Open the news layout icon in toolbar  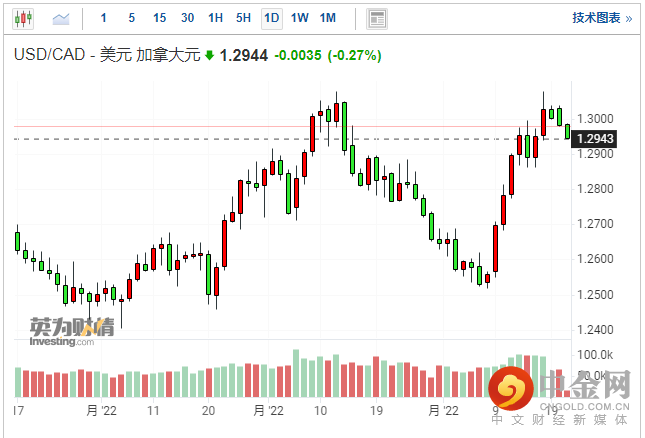point(377,18)
